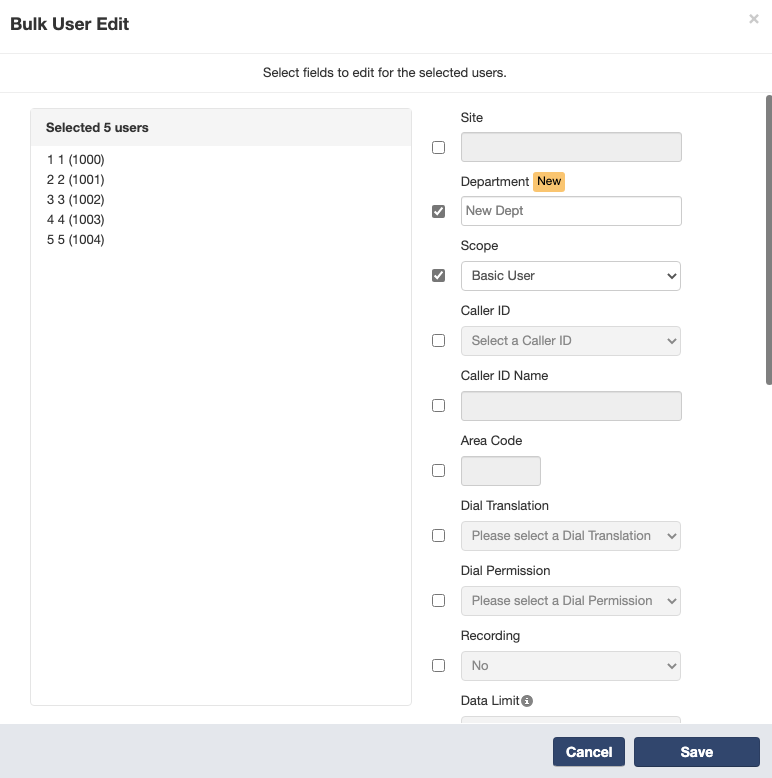Close the Bulk User Edit dialog
This screenshot has height=778, width=772.
click(754, 19)
